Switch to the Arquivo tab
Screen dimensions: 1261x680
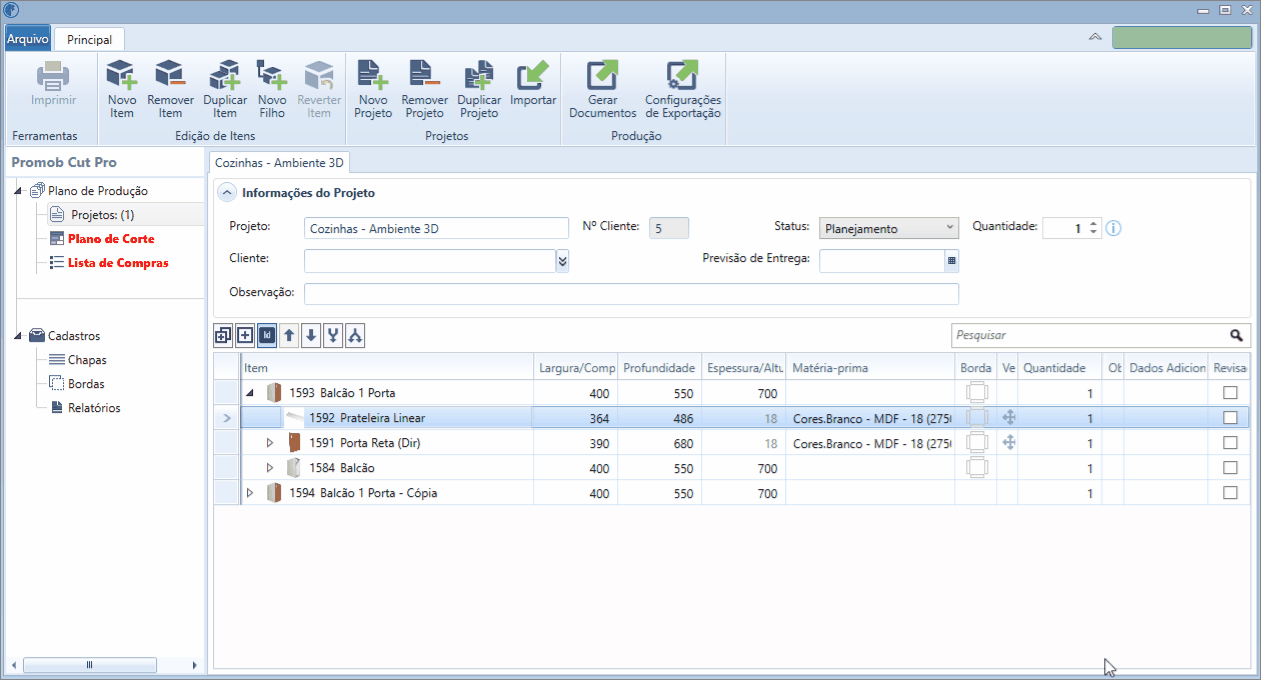pos(27,39)
